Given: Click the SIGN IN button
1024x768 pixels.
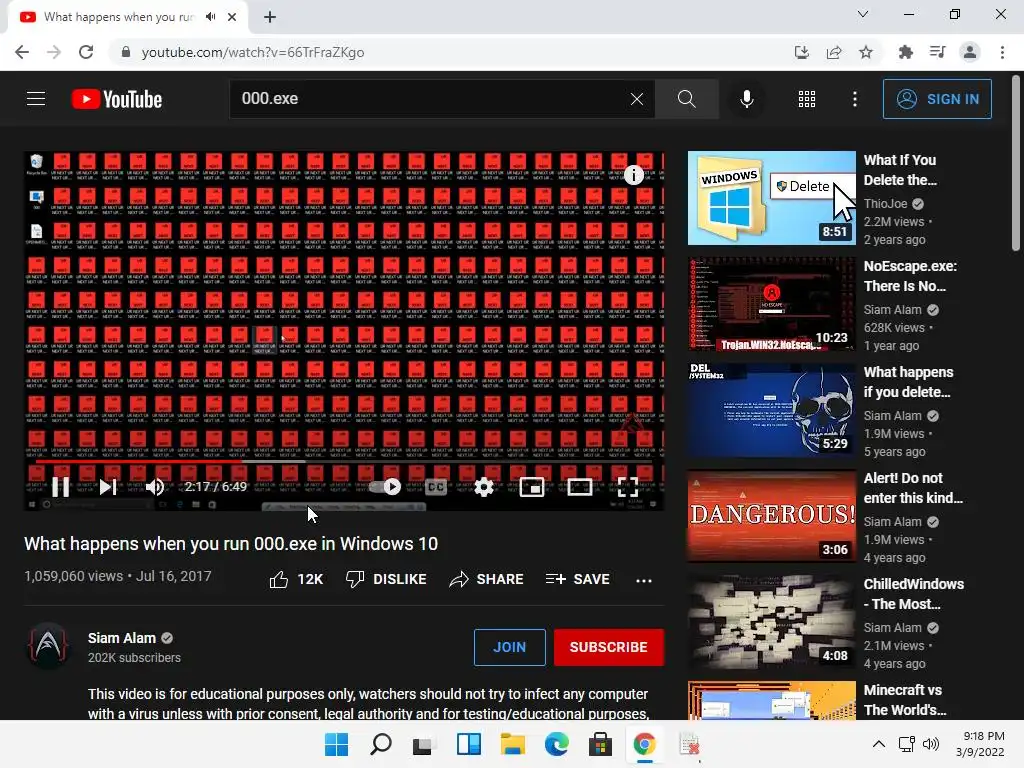Looking at the screenshot, I should pos(937,99).
